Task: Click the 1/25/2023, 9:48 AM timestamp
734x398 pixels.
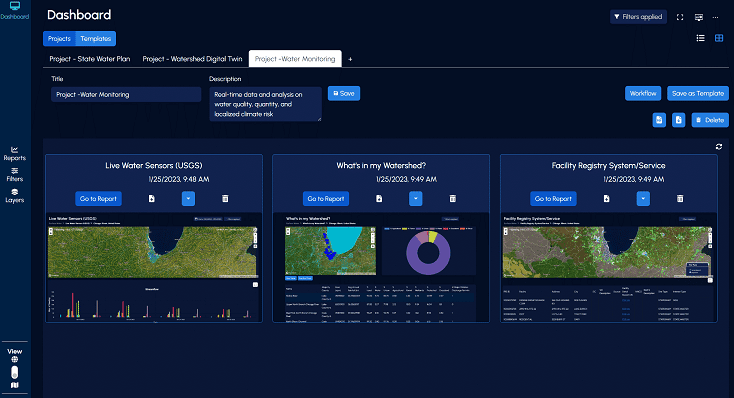Action: tap(179, 179)
